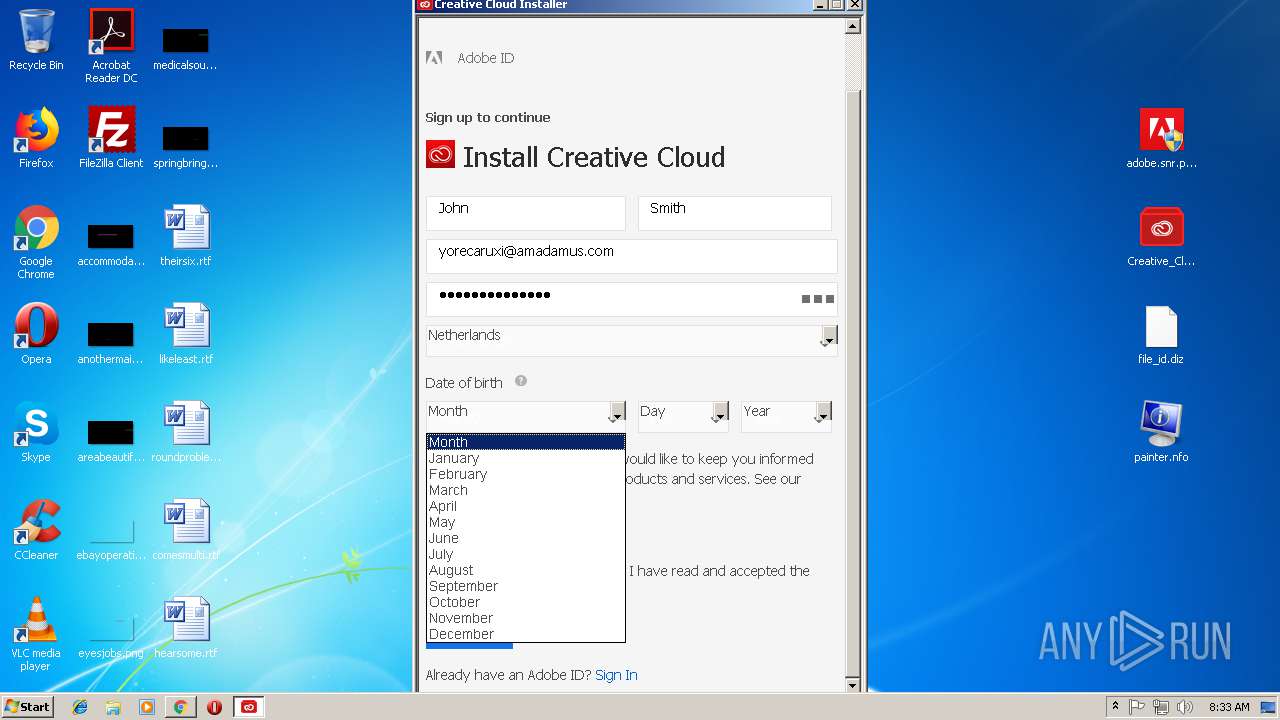Select hearsome.rtf document icon
Screen dimensions: 1280x720
[186, 628]
